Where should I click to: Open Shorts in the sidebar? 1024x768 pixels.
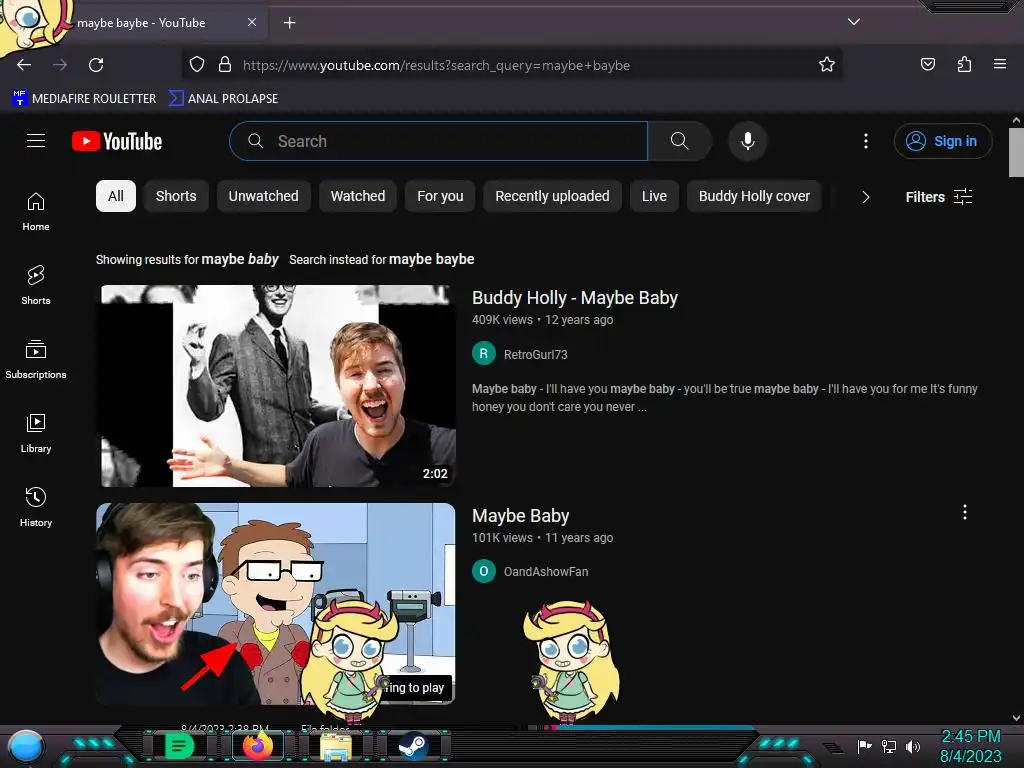tap(36, 285)
